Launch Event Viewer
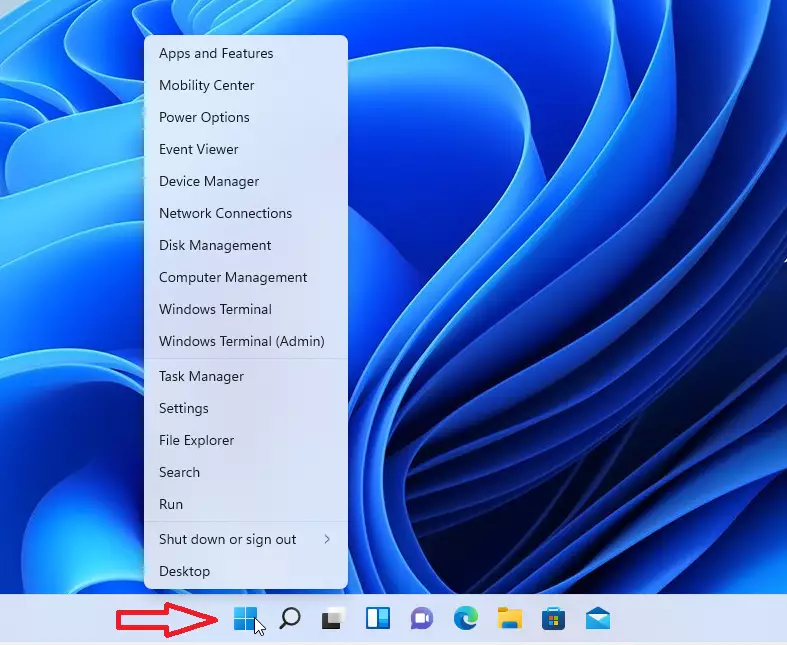The image size is (787, 645). tap(246, 149)
